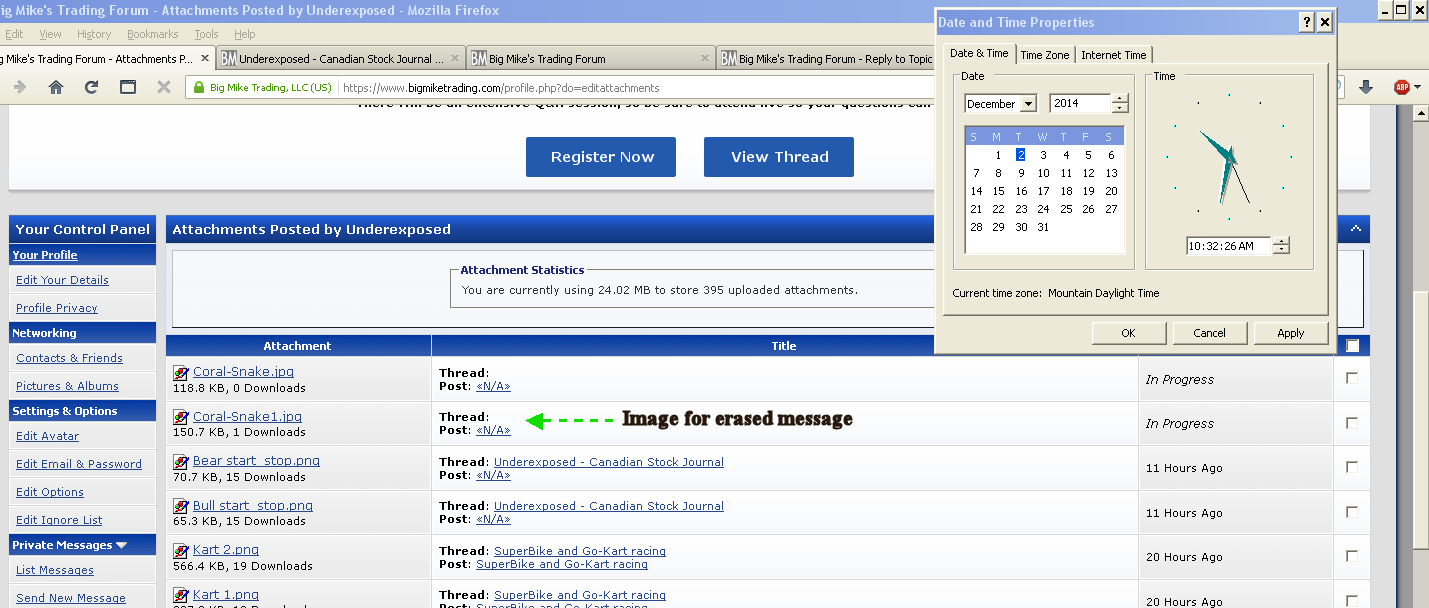
Task: Check the Coral-Snake1.jpg row checkbox
Action: click(x=1352, y=423)
